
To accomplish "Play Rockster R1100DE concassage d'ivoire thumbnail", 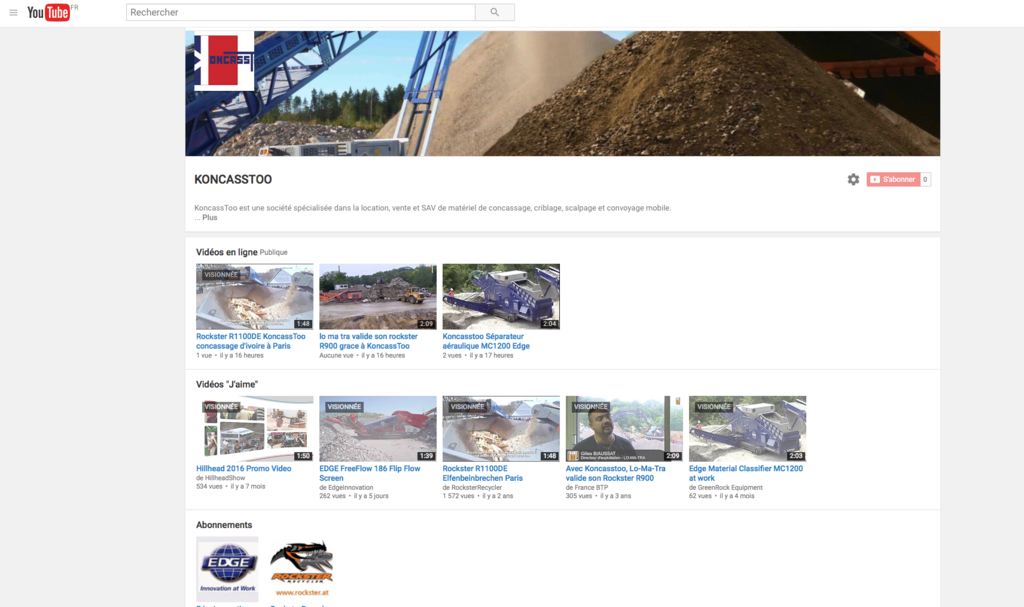I will [x=254, y=297].
